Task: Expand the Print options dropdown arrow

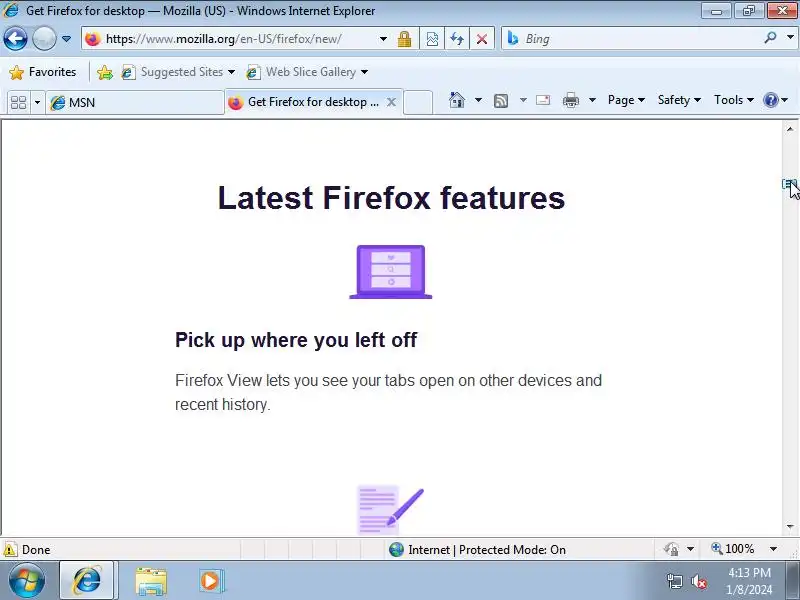Action: tap(592, 100)
